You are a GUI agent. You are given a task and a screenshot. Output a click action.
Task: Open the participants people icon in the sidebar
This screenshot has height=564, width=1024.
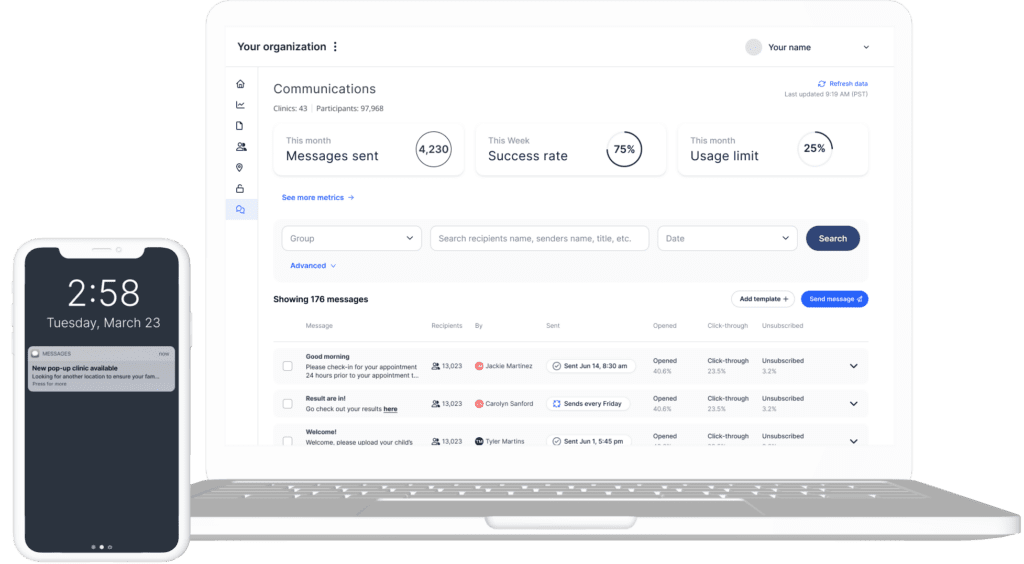point(241,147)
